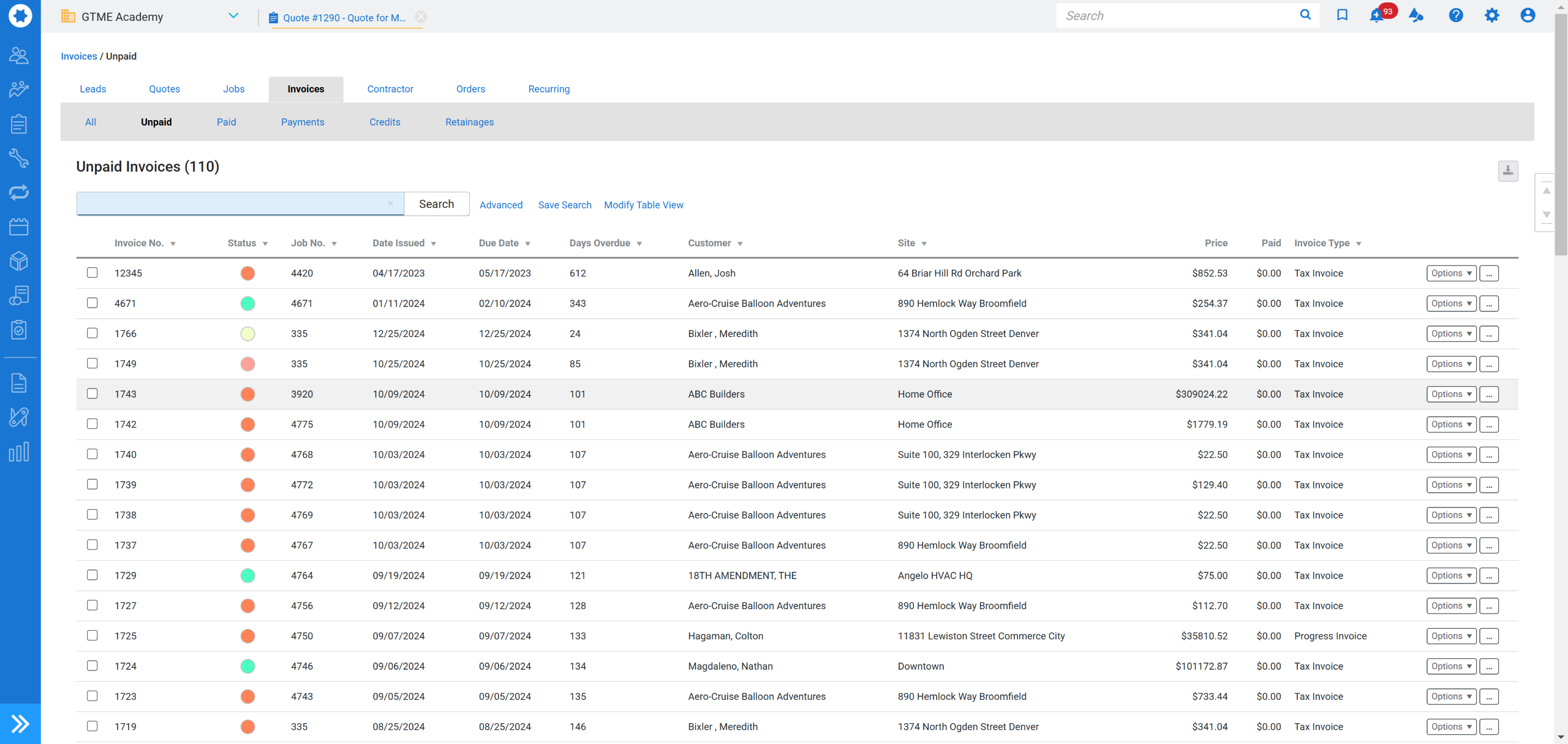
Task: Click the green status dot for invoice 1724
Action: (247, 666)
